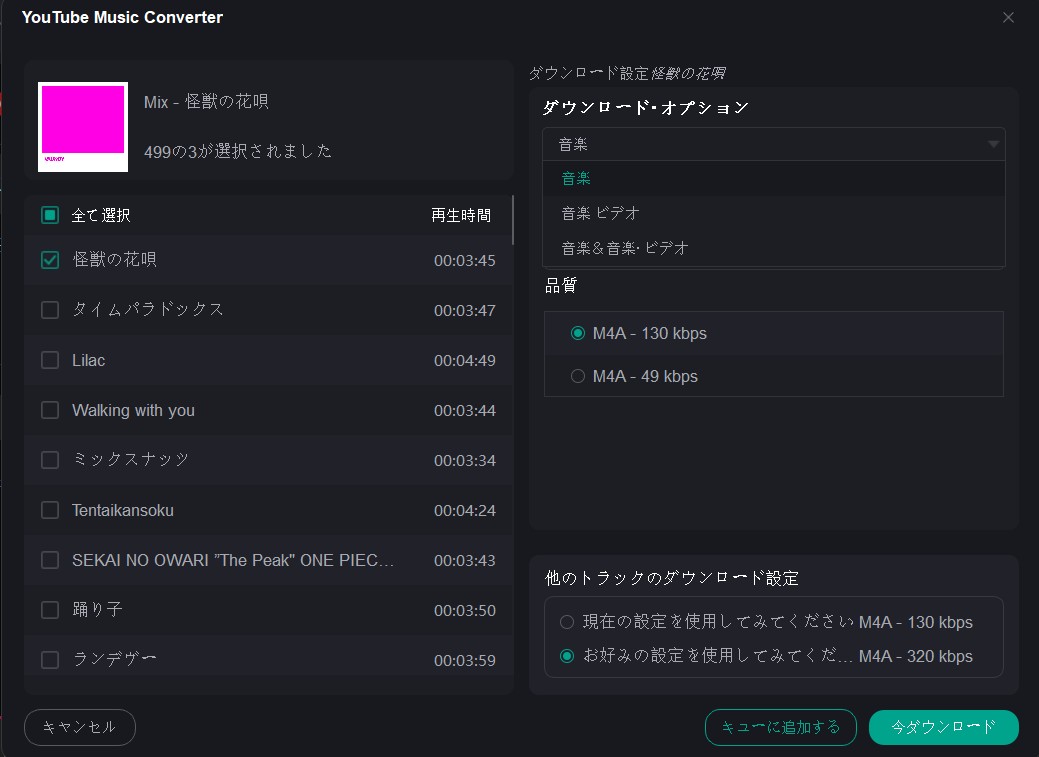The image size is (1039, 757).
Task: Select M4A - 130 kbps quality
Action: 578,333
